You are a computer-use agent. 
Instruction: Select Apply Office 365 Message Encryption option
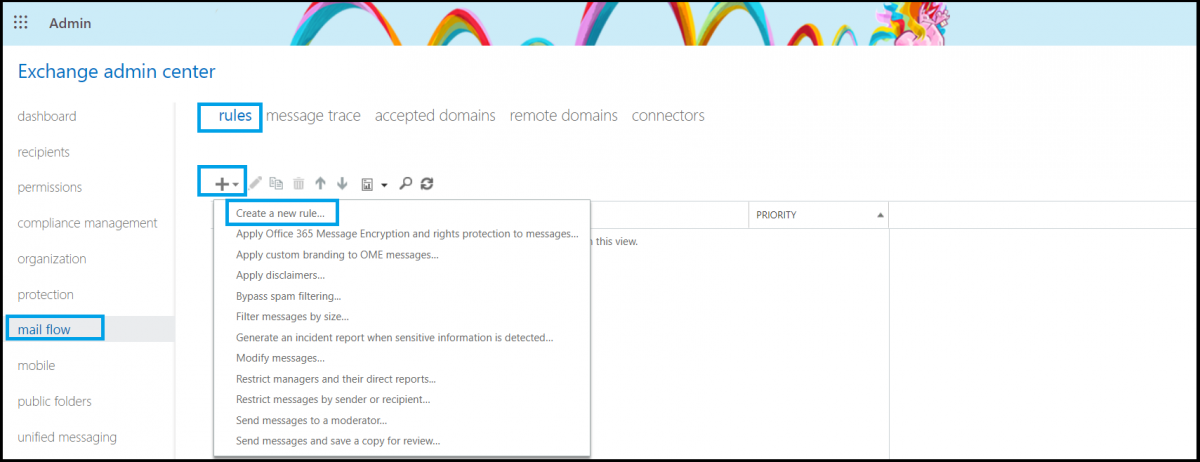[x=407, y=234]
